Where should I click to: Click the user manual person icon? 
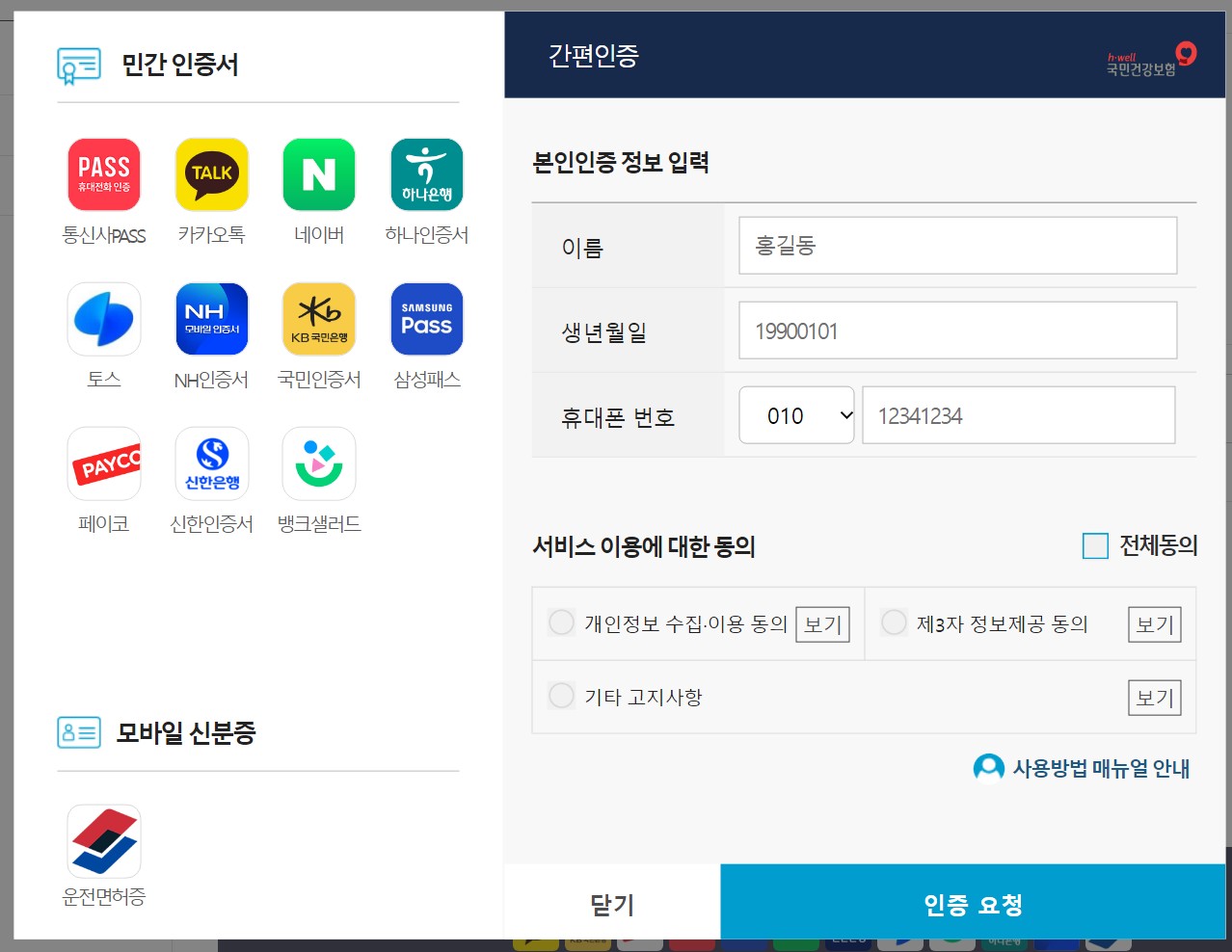988,768
